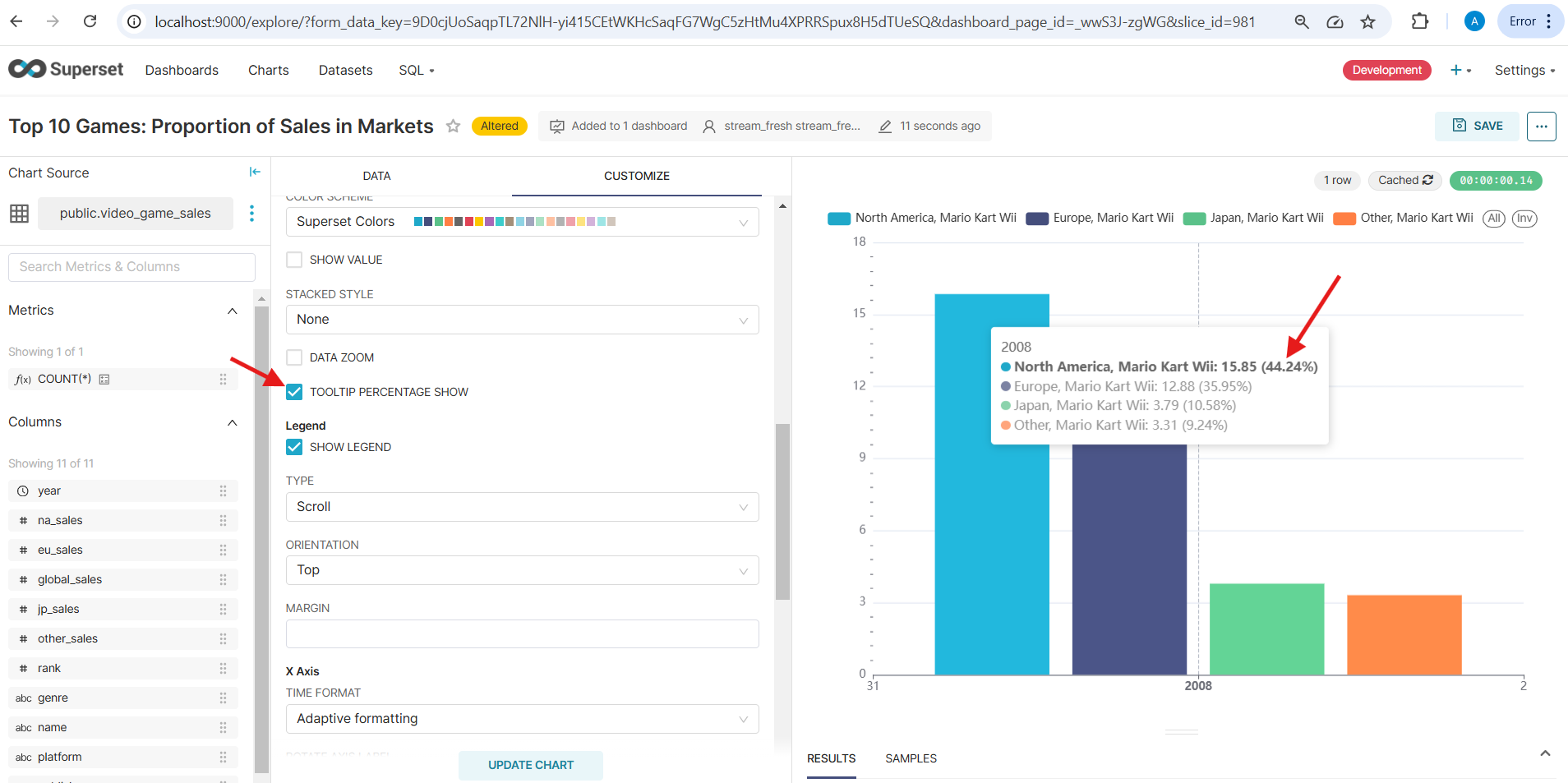
Task: Click the customize panel scrollbar thumb
Action: point(782,511)
